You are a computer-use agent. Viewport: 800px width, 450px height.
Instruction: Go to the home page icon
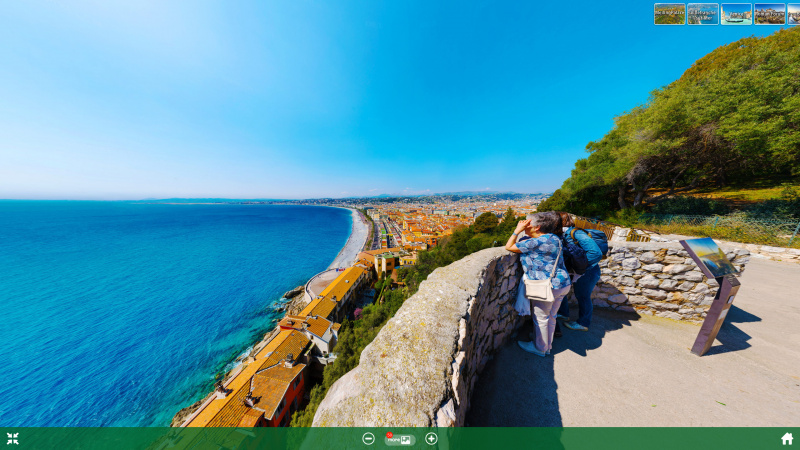click(787, 438)
